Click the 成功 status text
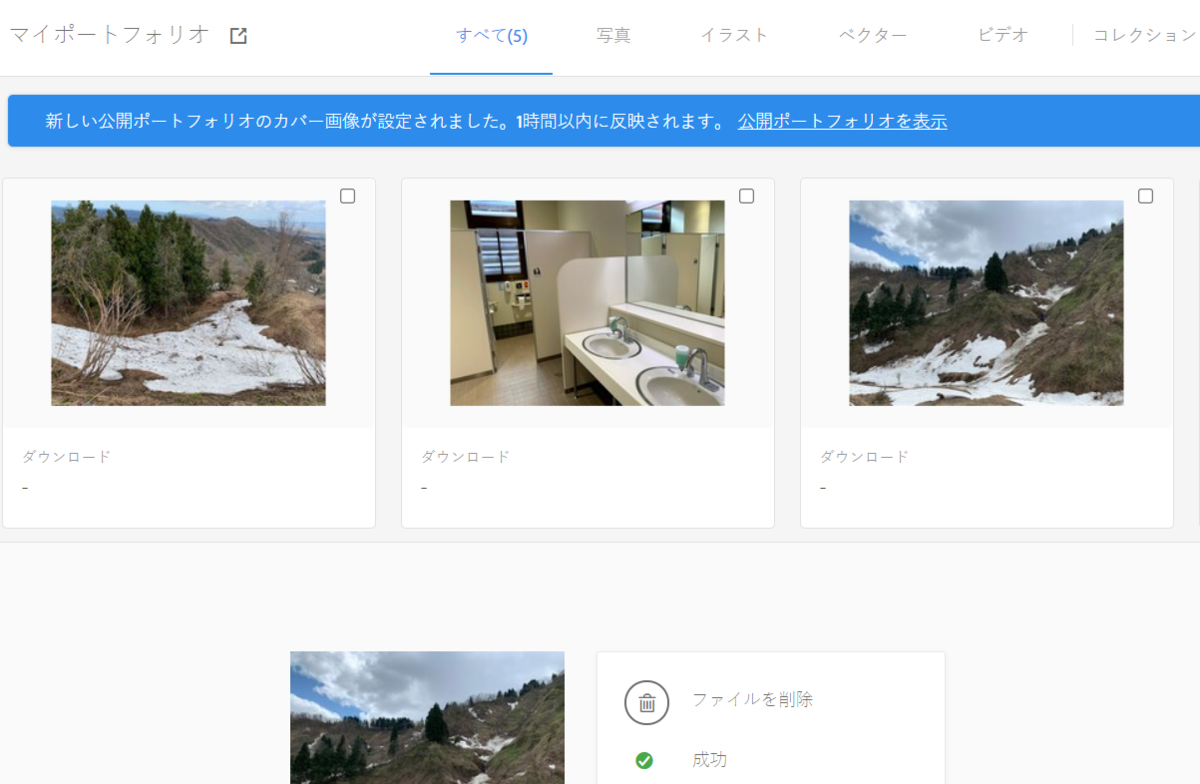The image size is (1200, 784). click(x=709, y=760)
